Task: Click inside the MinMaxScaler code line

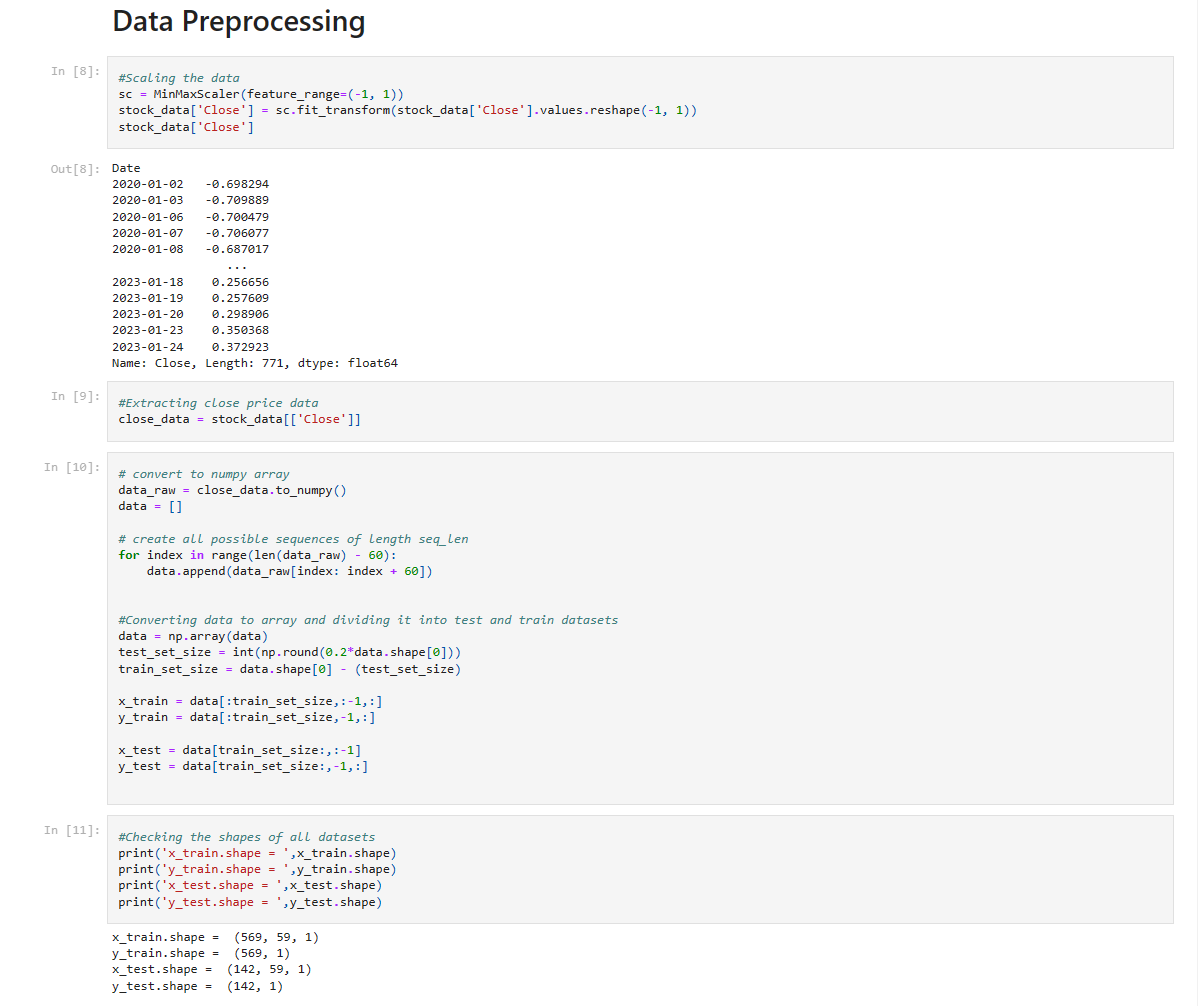Action: 261,94
